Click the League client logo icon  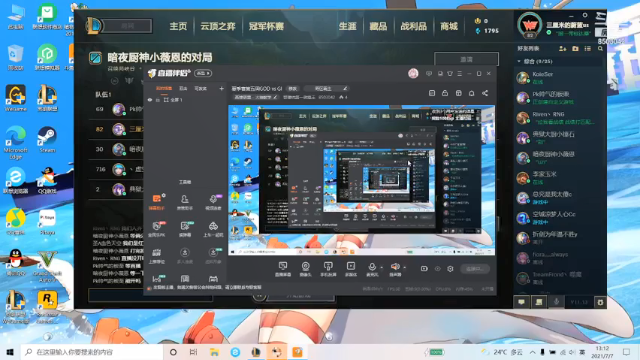(x=93, y=26)
